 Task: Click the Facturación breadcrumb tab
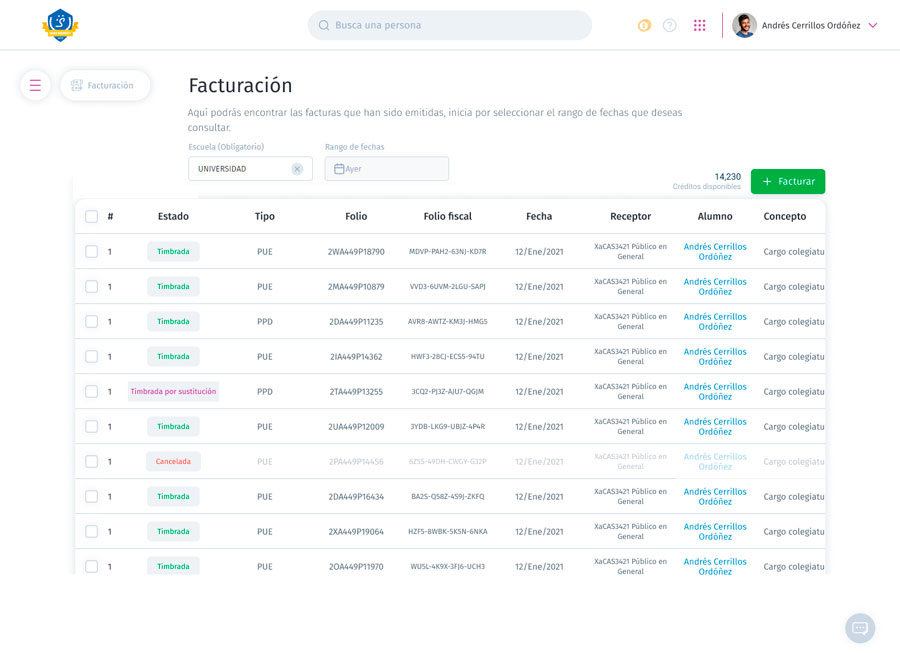[105, 85]
